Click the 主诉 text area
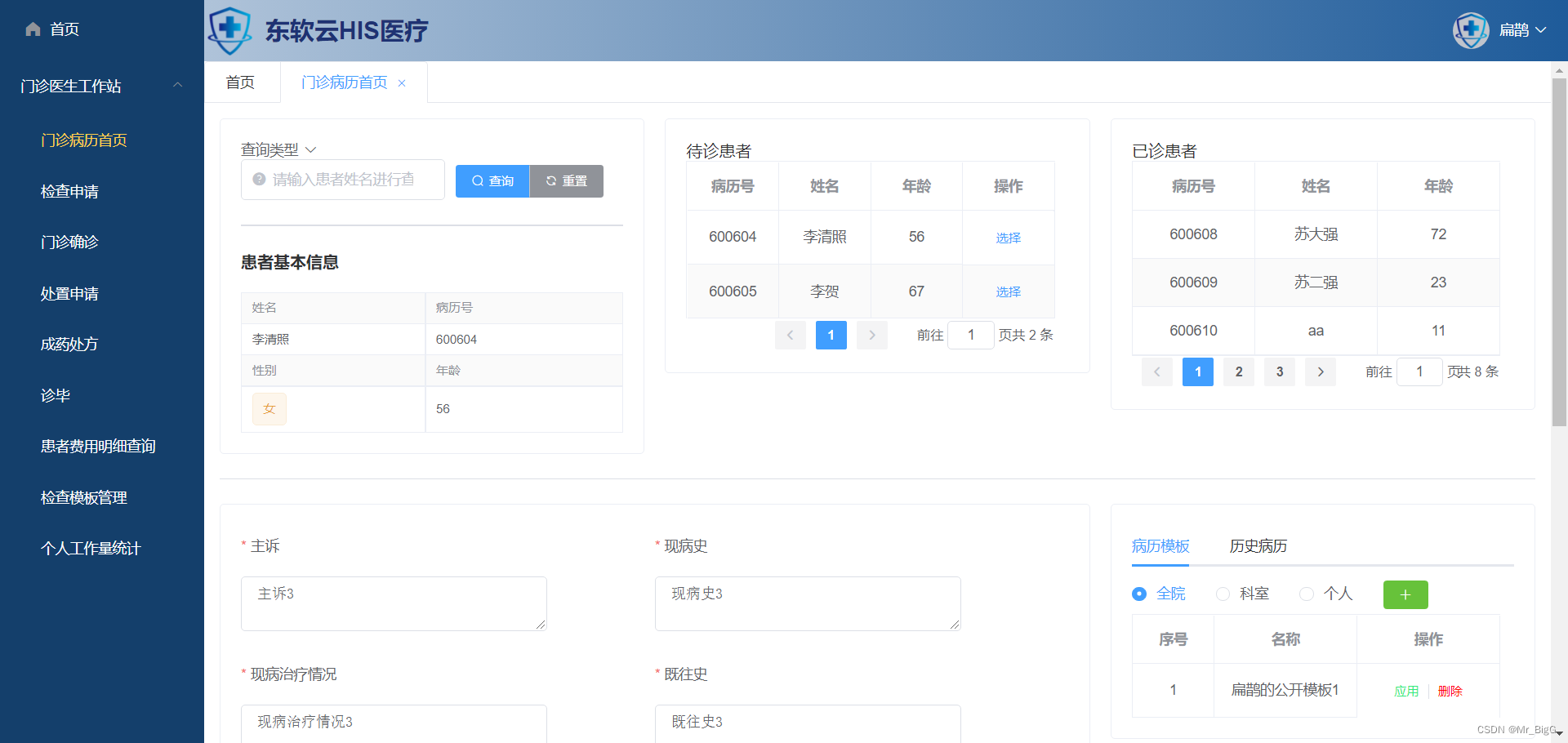The width and height of the screenshot is (1568, 743). tap(394, 603)
